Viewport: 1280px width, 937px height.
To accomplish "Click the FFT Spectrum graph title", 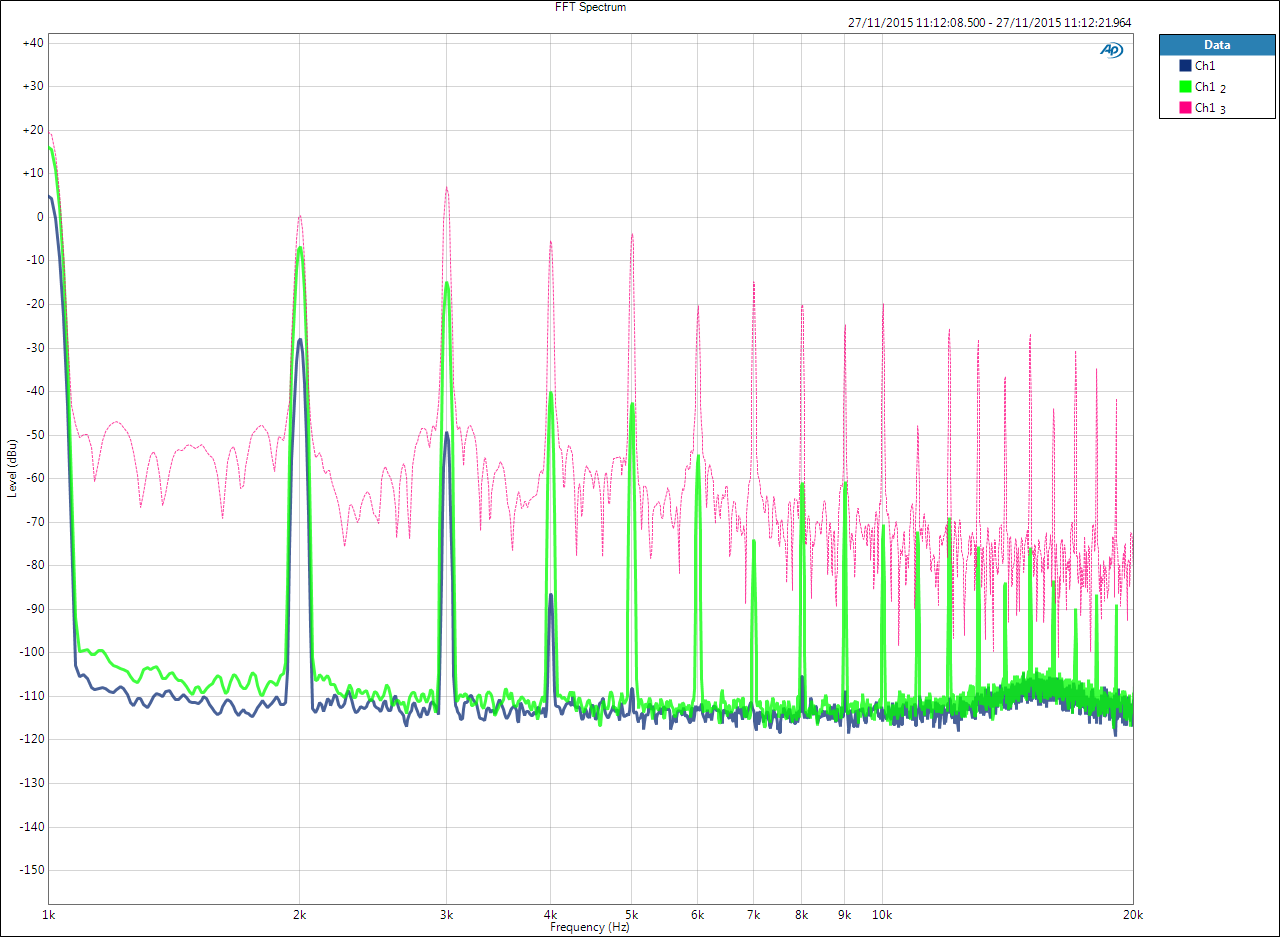I will point(590,7).
